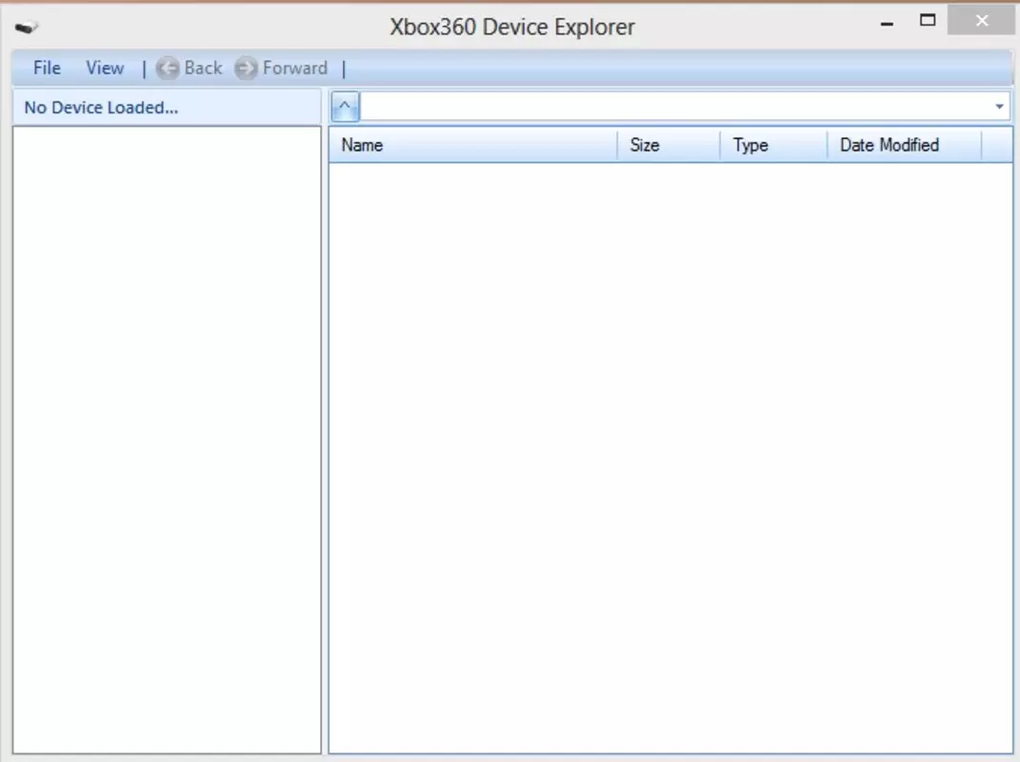The width and height of the screenshot is (1020, 762).
Task: Expand the address path dropdown arrow
Action: (999, 106)
